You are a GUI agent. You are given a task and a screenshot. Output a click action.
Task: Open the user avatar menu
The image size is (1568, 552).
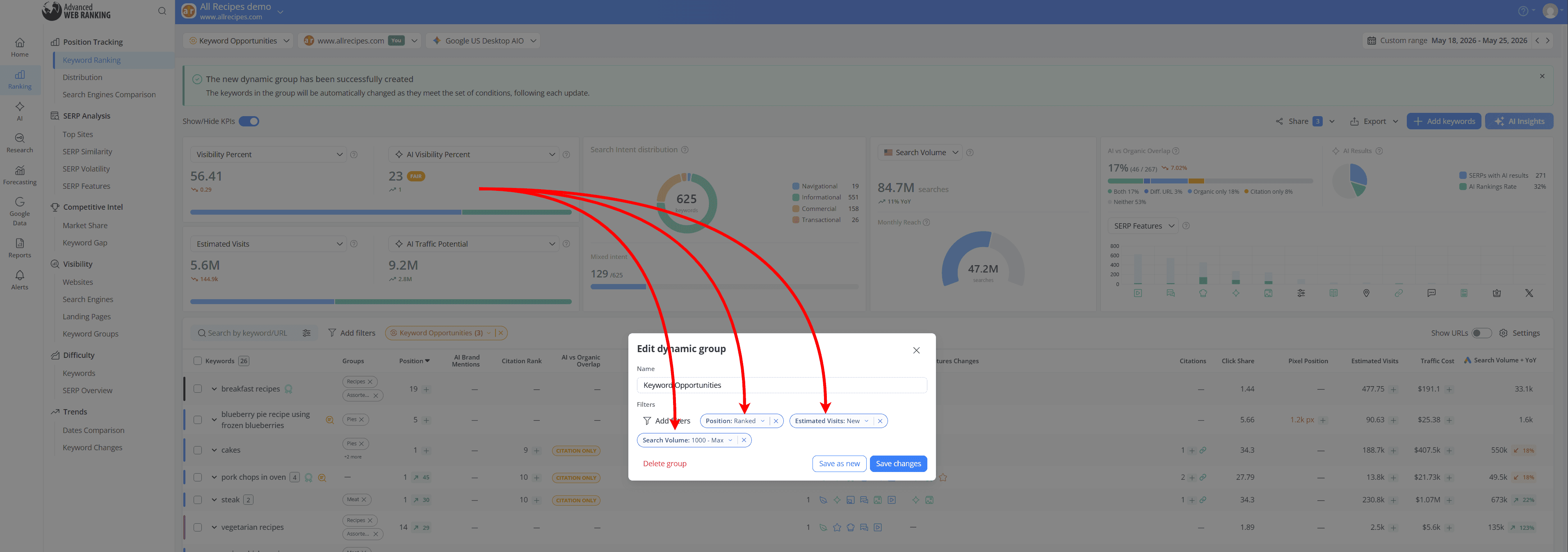point(1550,11)
